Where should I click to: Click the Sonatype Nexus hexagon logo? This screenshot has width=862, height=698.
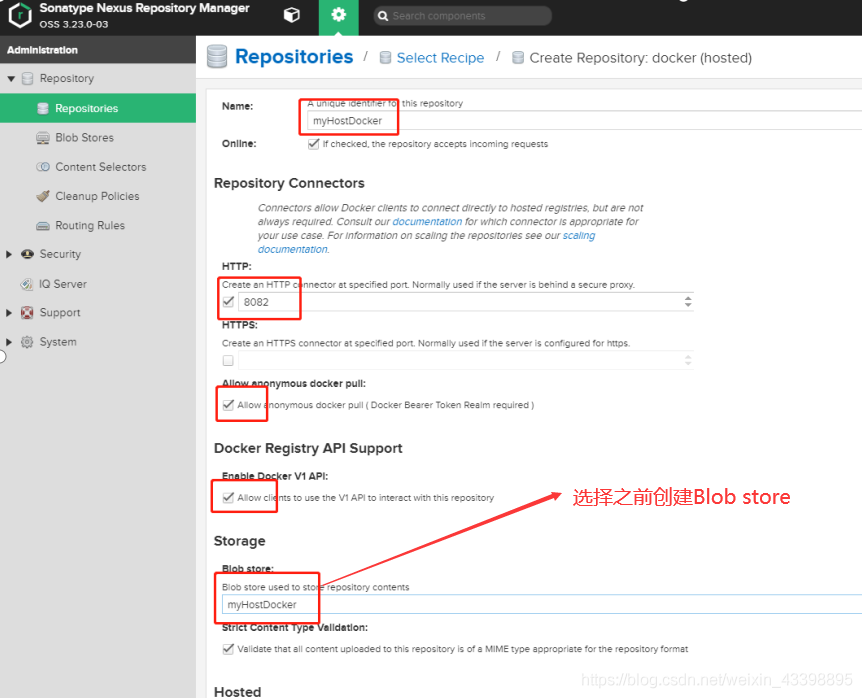click(x=20, y=15)
